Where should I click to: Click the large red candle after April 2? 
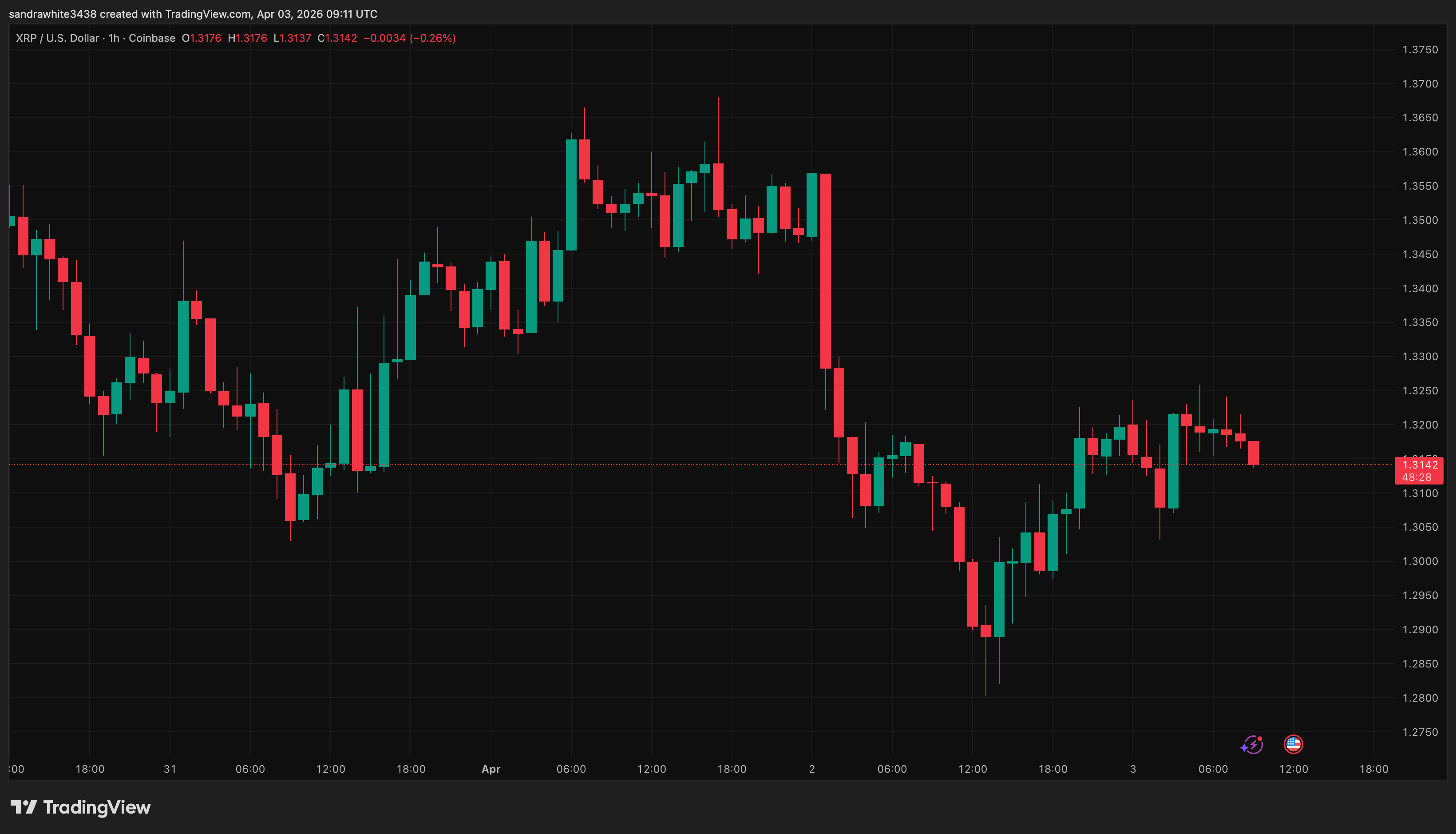pos(825,270)
